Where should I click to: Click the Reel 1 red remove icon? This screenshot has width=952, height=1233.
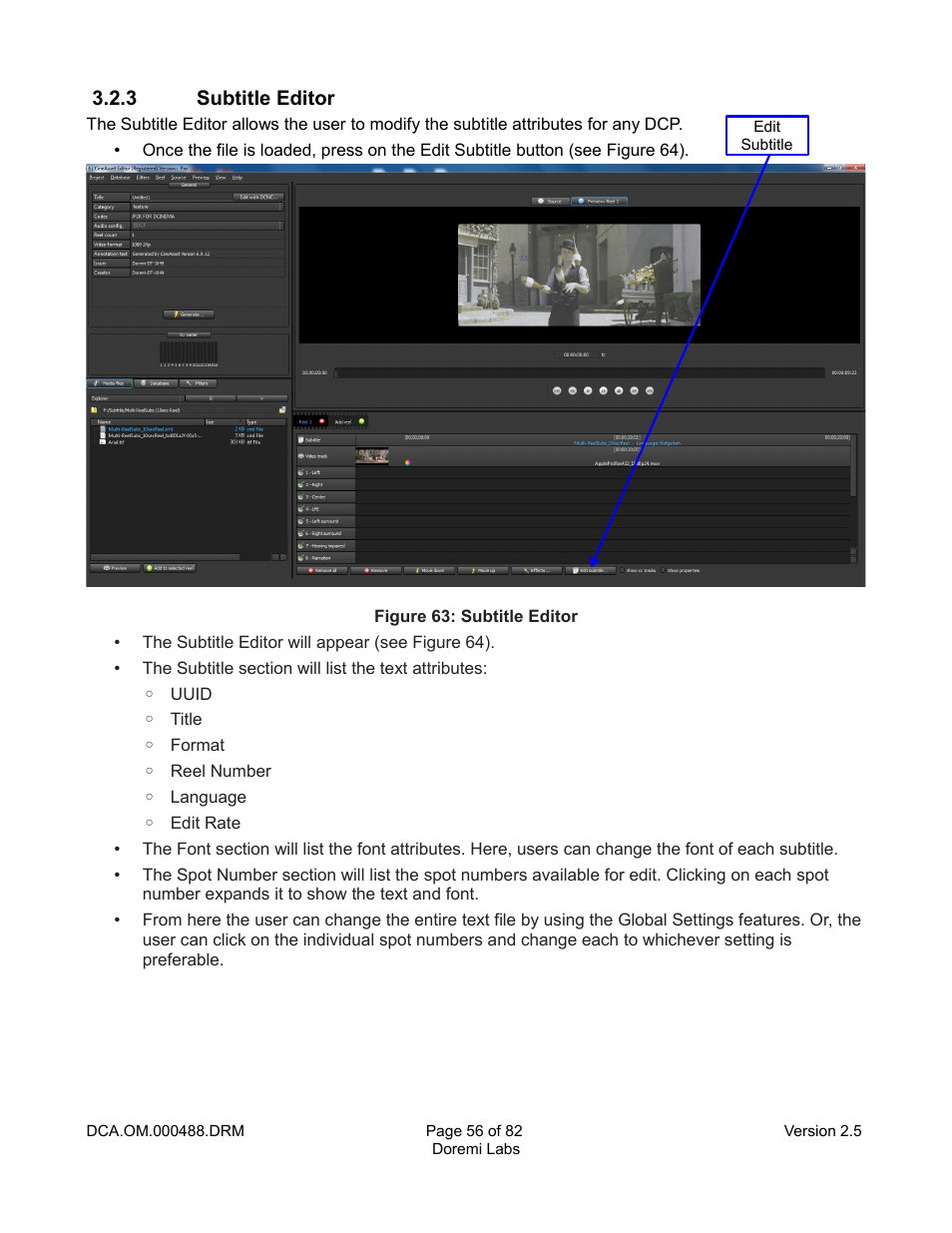(321, 421)
